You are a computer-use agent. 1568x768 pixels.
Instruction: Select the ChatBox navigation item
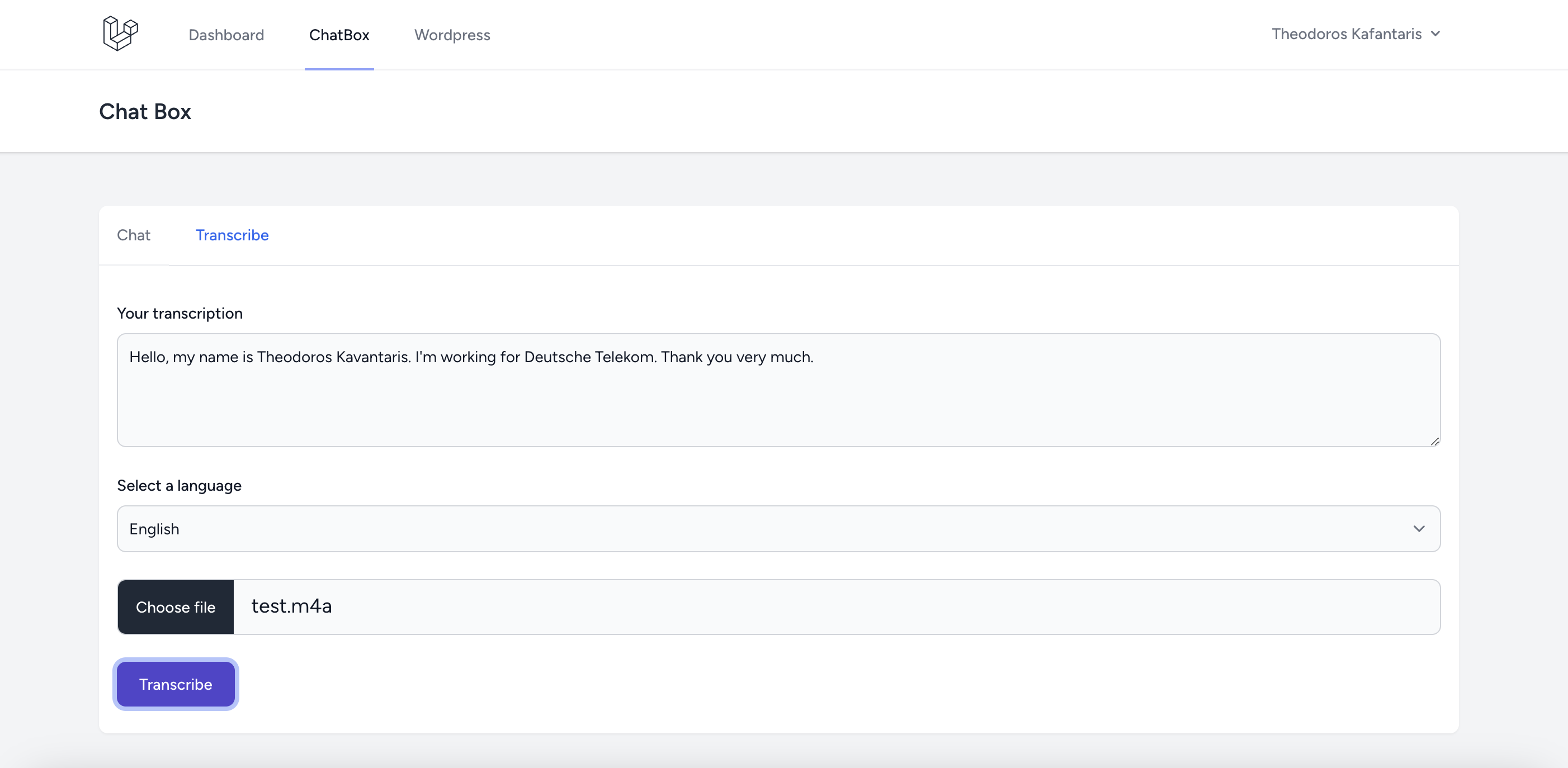pyautogui.click(x=339, y=35)
